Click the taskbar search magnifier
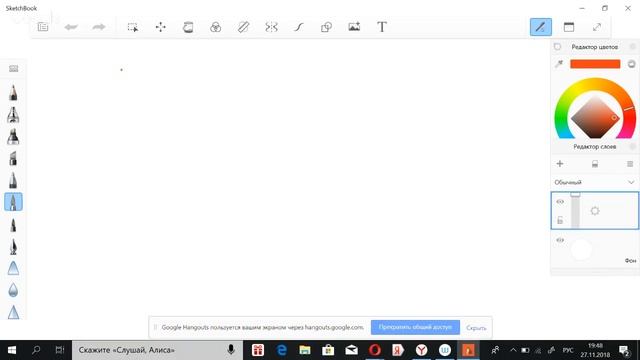Image resolution: width=640 pixels, height=360 pixels. [x=36, y=350]
